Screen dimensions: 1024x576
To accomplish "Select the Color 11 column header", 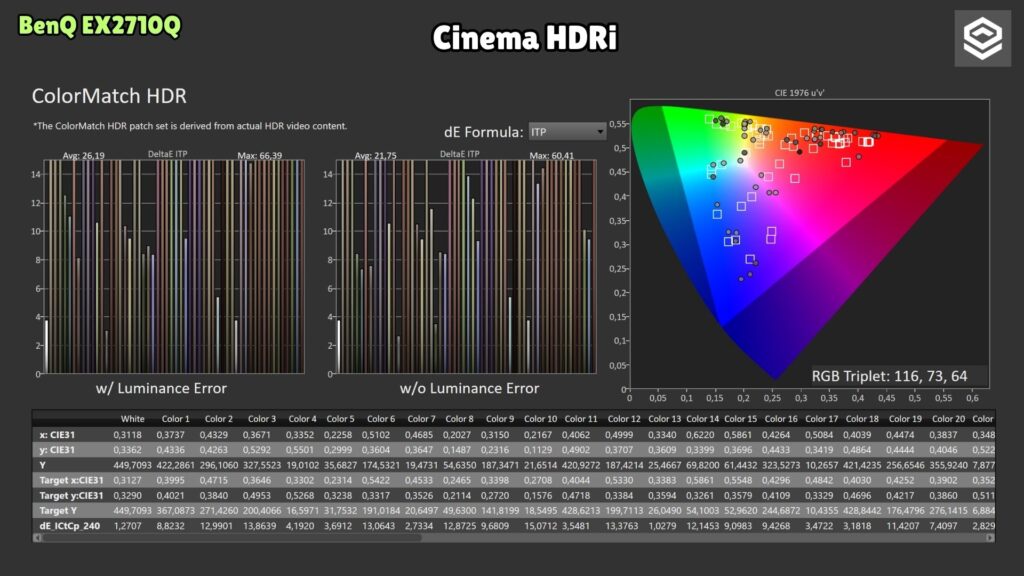I will coord(581,419).
